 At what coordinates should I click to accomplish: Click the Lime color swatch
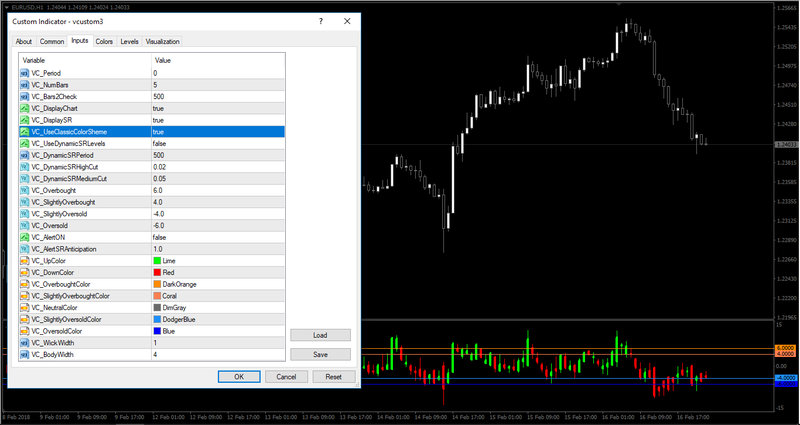pyautogui.click(x=157, y=261)
